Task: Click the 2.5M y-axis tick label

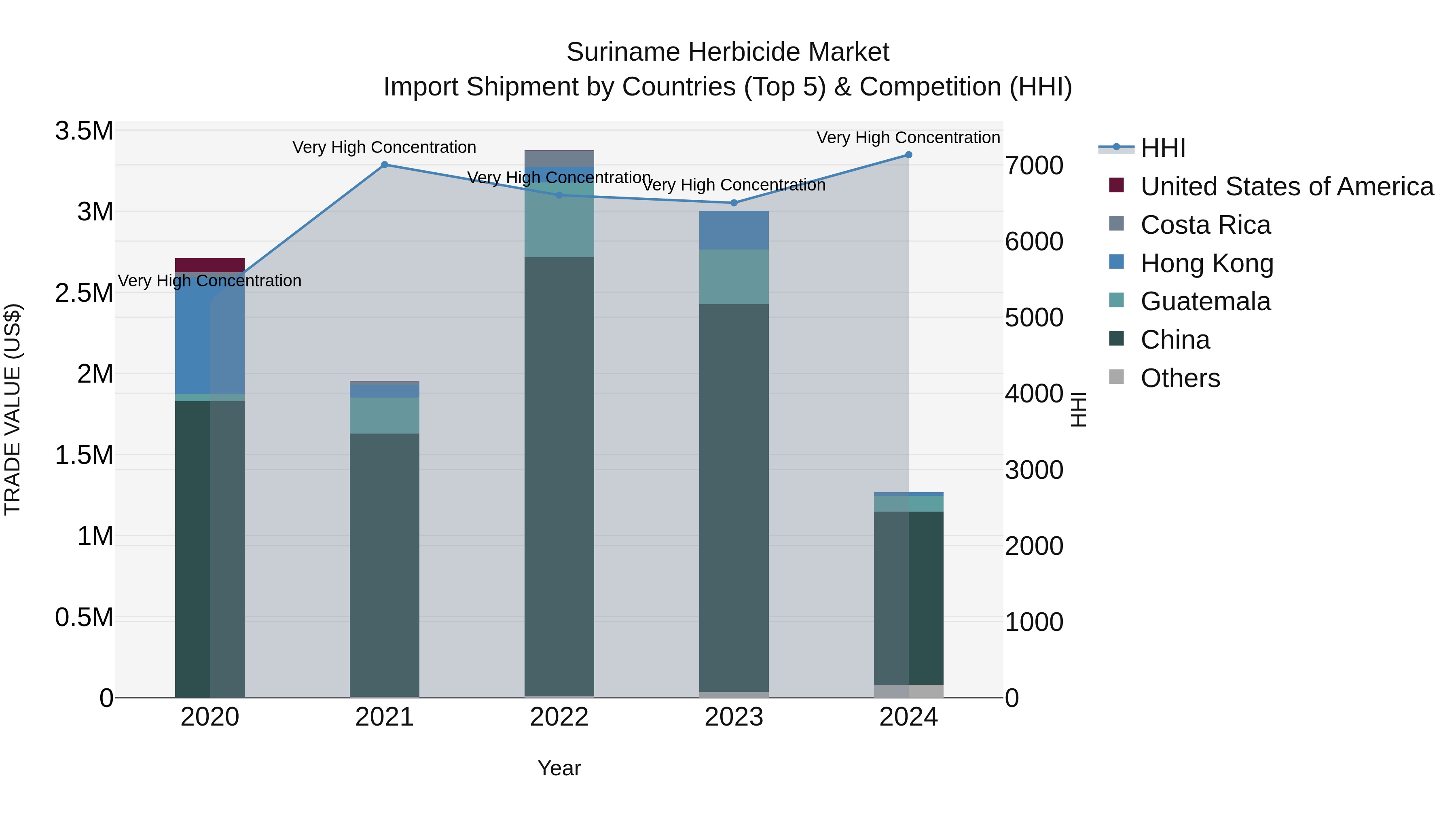Action: pos(84,293)
